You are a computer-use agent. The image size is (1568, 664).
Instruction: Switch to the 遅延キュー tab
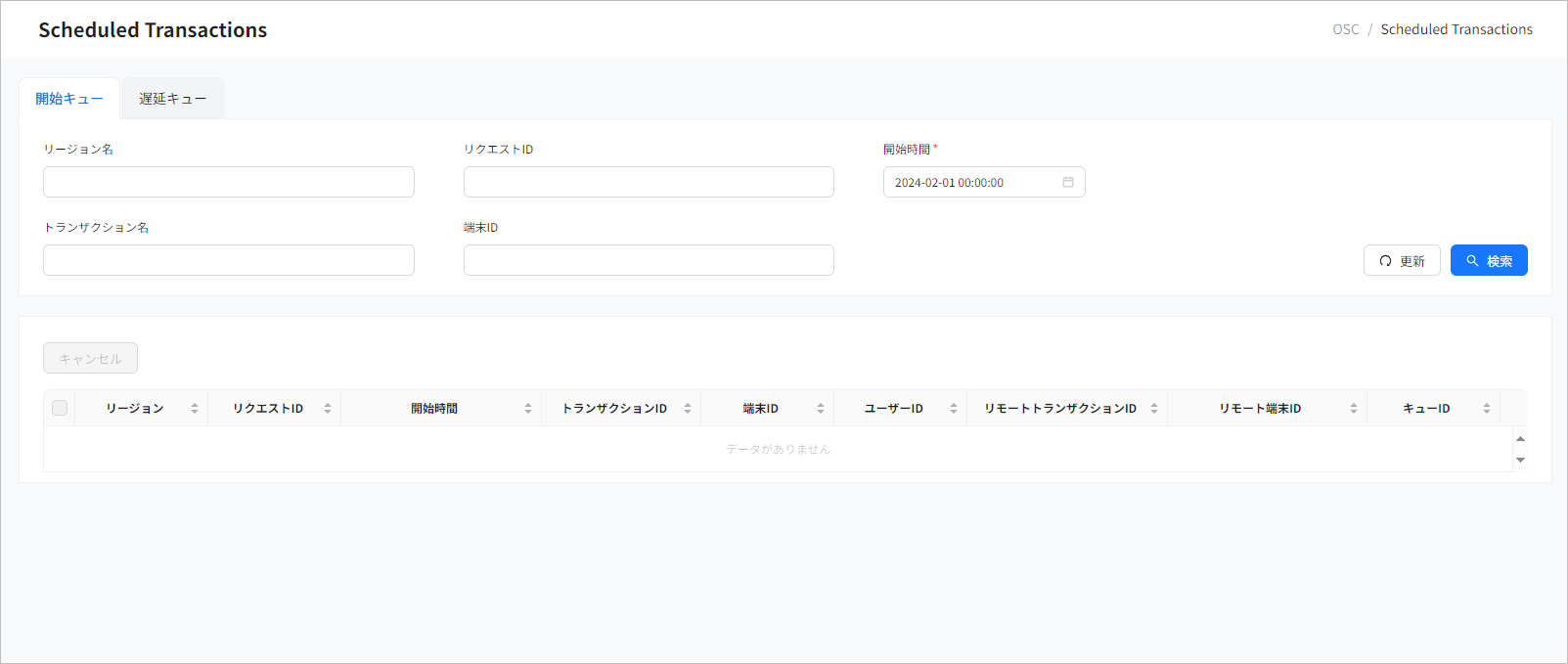coord(172,99)
